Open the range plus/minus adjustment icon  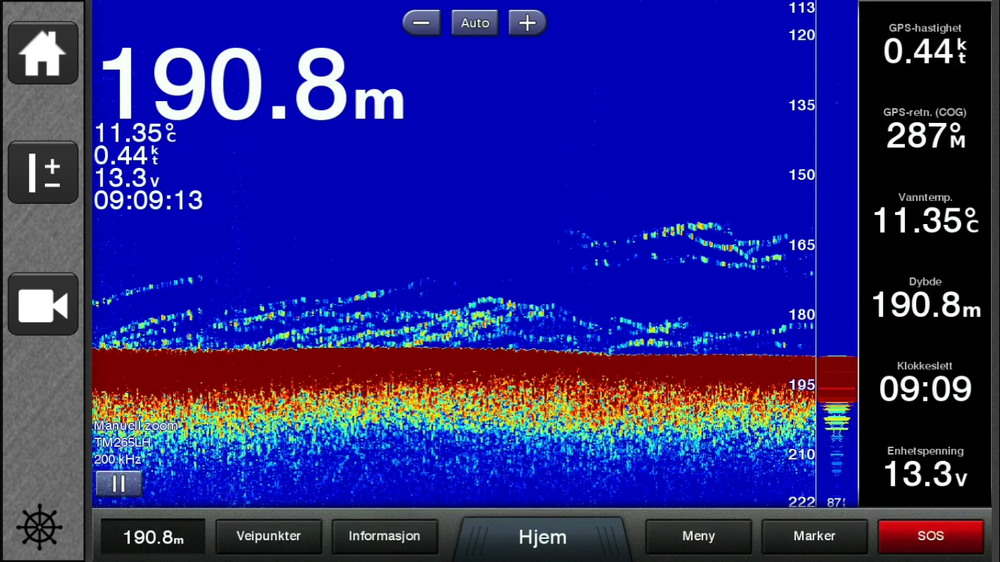pyautogui.click(x=43, y=172)
